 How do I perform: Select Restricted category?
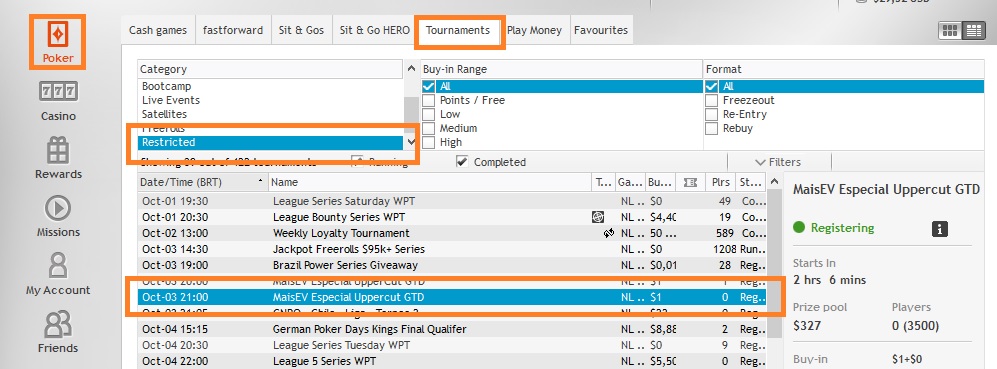270,143
